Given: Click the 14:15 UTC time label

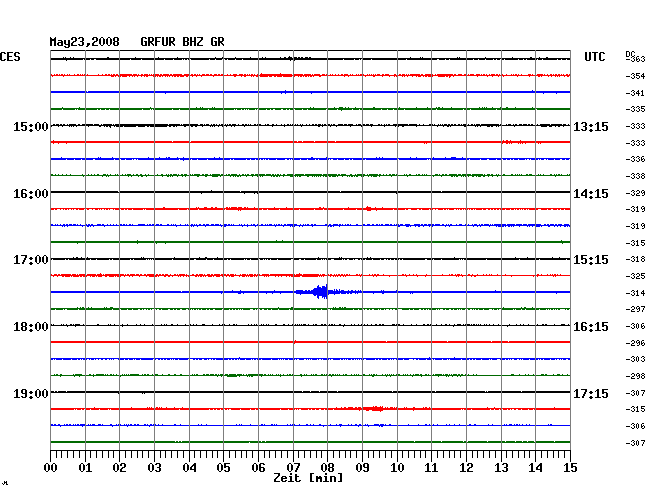Looking at the screenshot, I should pyautogui.click(x=591, y=194).
